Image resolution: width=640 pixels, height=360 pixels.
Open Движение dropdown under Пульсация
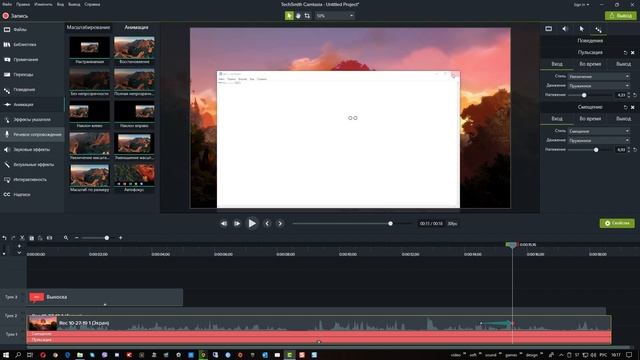point(599,86)
